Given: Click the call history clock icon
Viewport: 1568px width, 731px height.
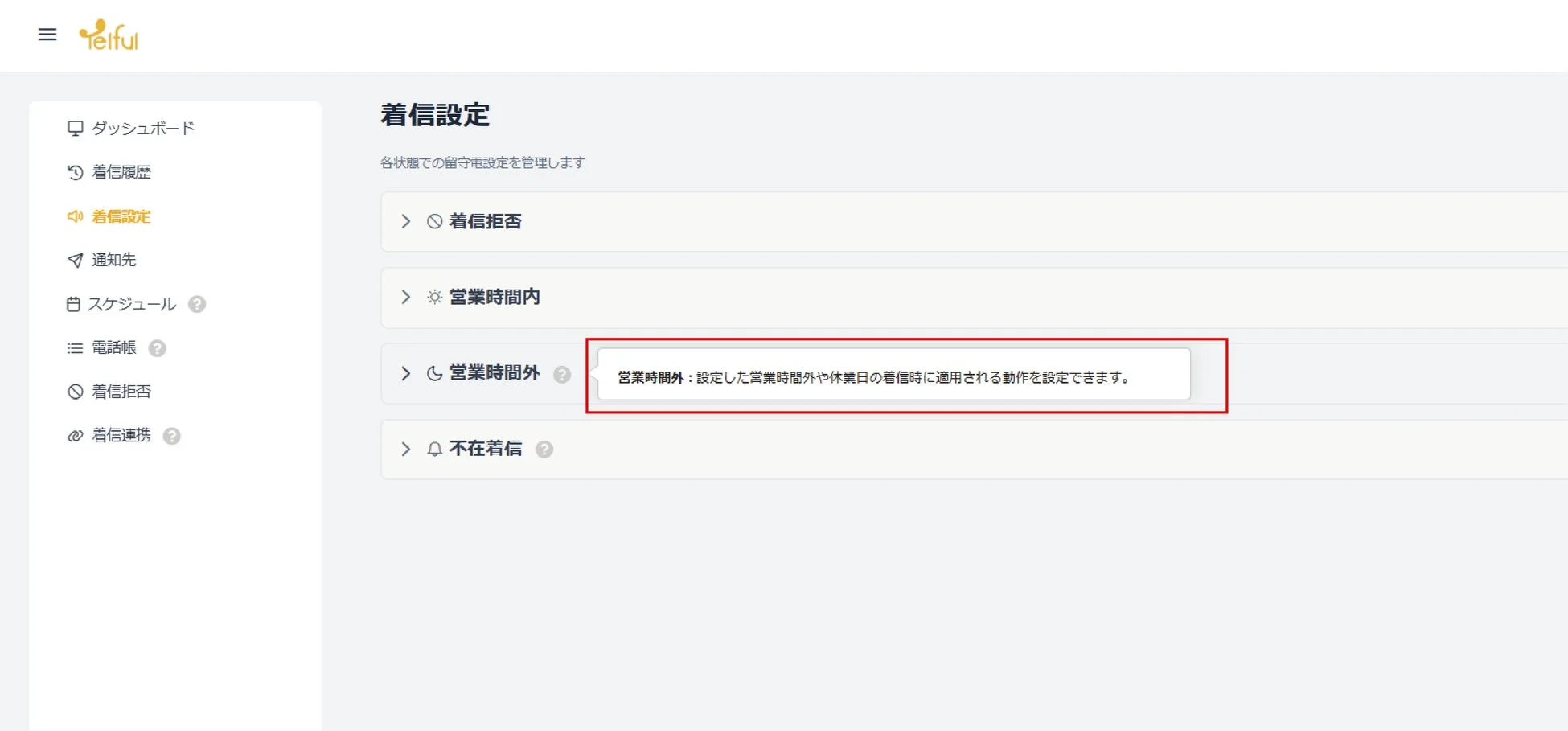Looking at the screenshot, I should pyautogui.click(x=75, y=171).
